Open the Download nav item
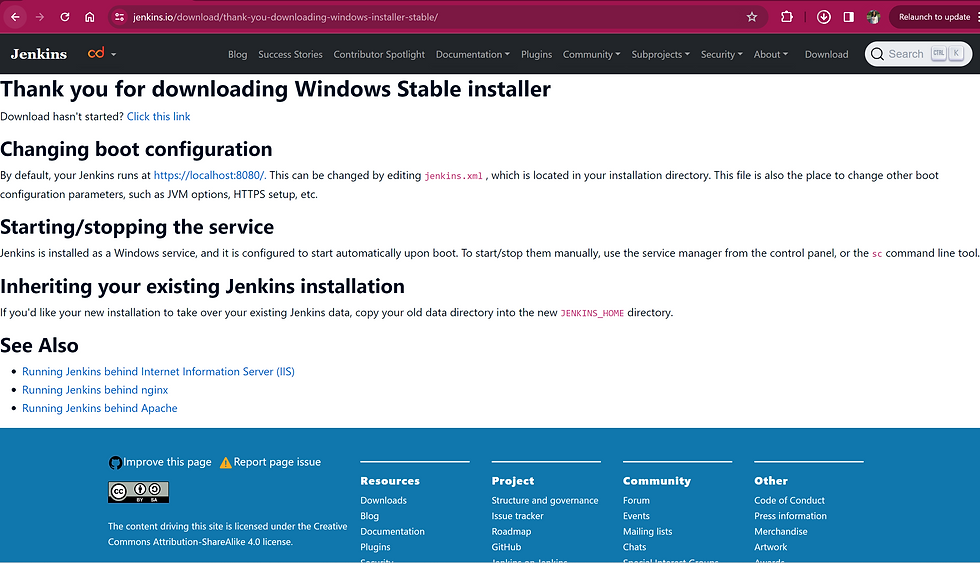 point(826,54)
